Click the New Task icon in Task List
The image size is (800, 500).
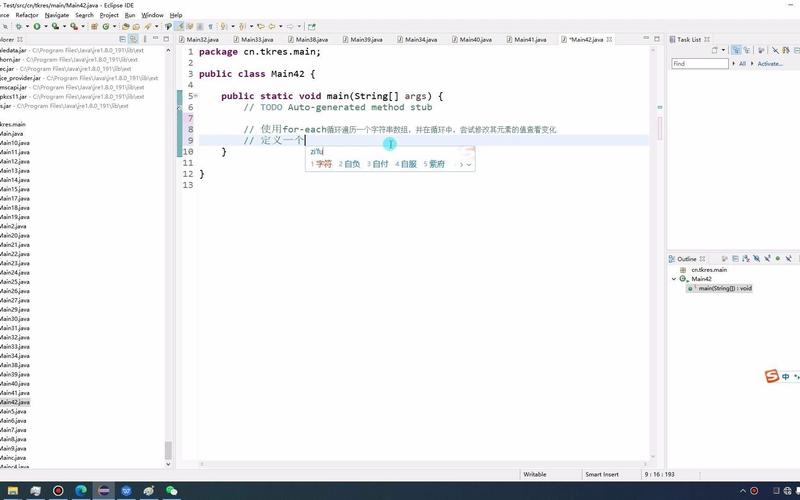click(x=715, y=50)
